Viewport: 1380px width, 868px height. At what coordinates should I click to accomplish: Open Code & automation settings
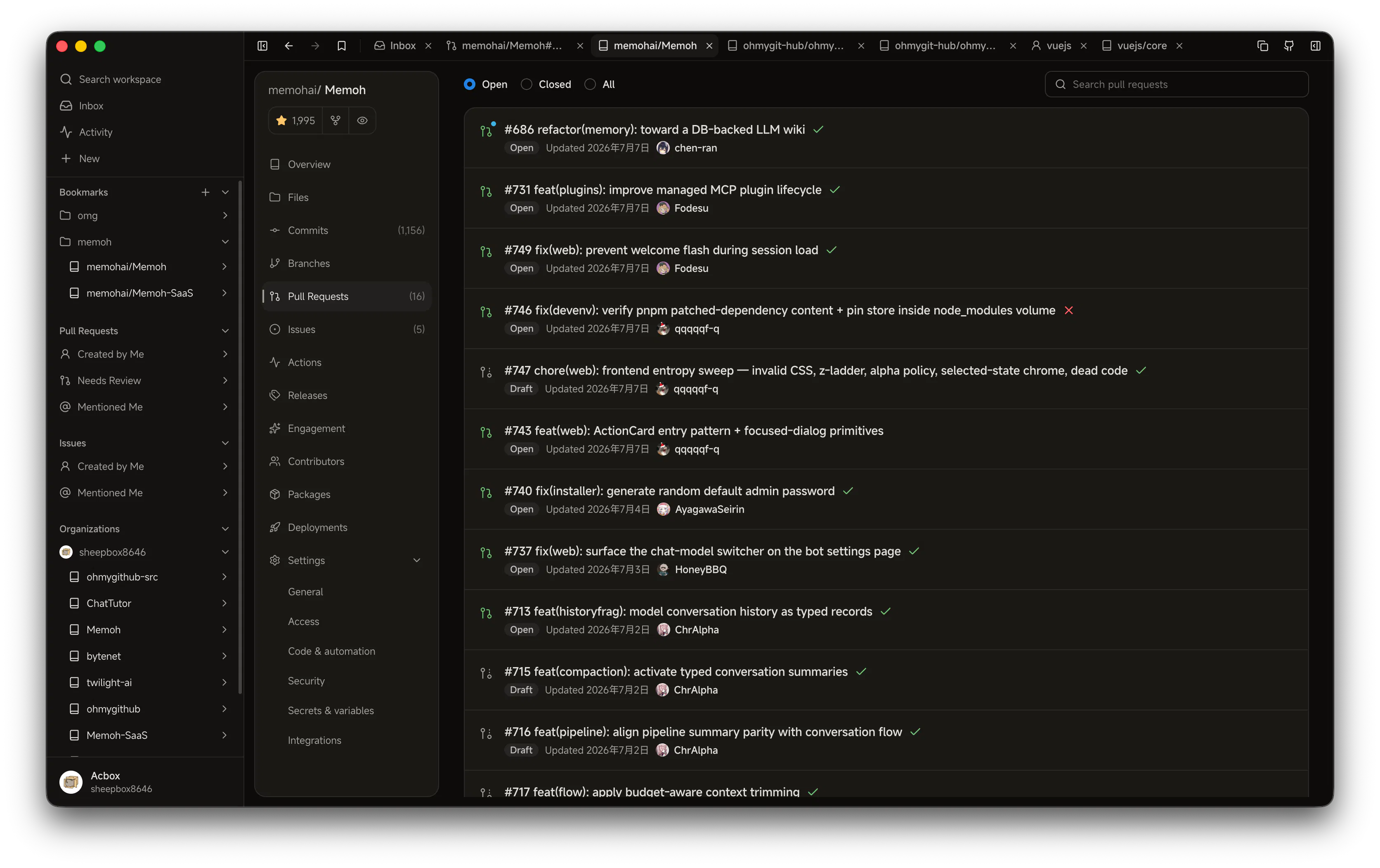point(331,651)
